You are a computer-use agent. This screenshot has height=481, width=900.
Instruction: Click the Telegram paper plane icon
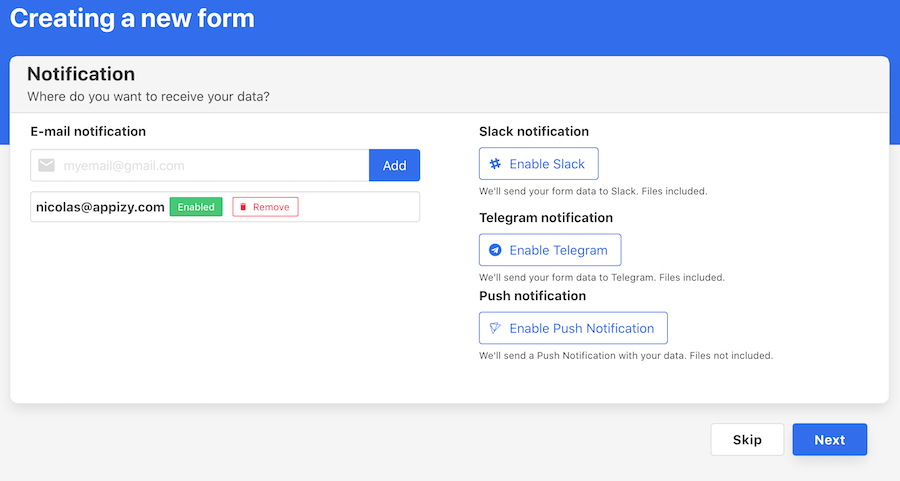point(495,250)
